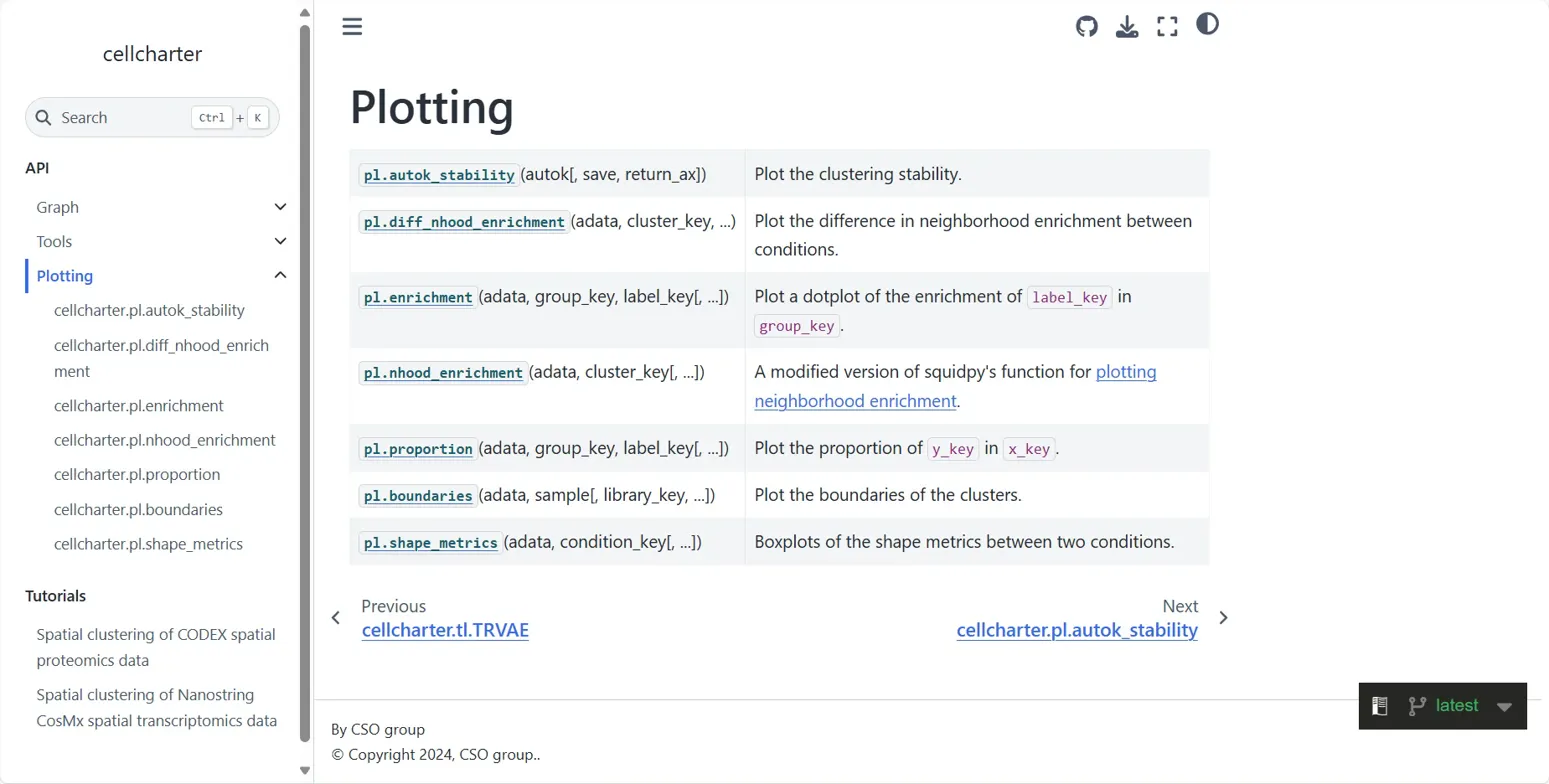Click the x_key code snippet
1549x784 pixels.
tap(1029, 449)
